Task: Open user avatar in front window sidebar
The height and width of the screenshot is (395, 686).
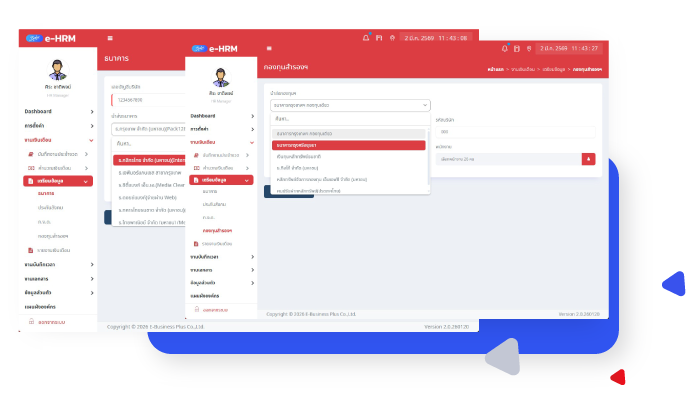Action: pos(220,77)
